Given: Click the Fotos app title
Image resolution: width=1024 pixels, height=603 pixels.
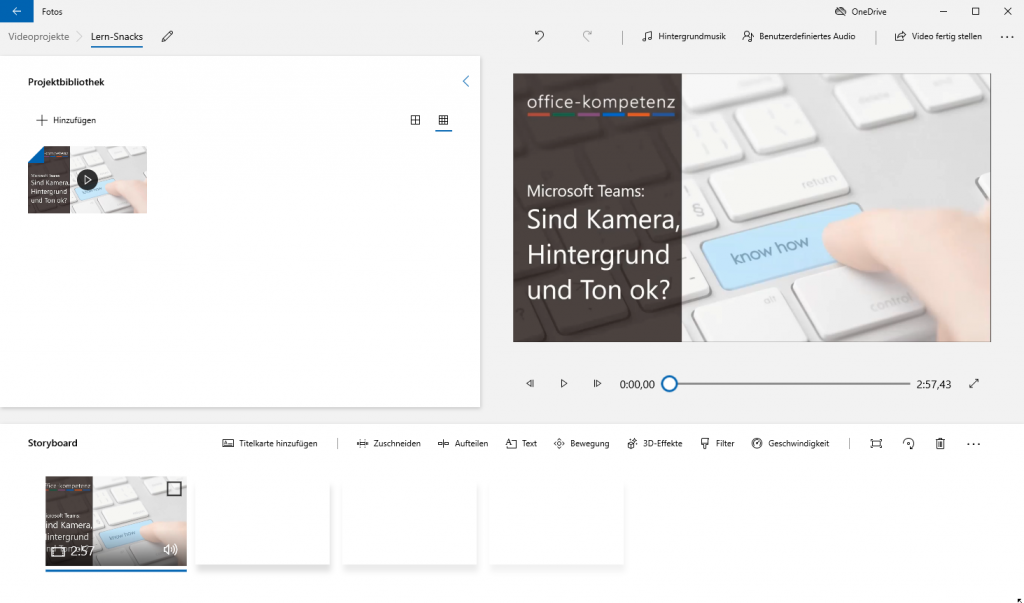Looking at the screenshot, I should 52,11.
